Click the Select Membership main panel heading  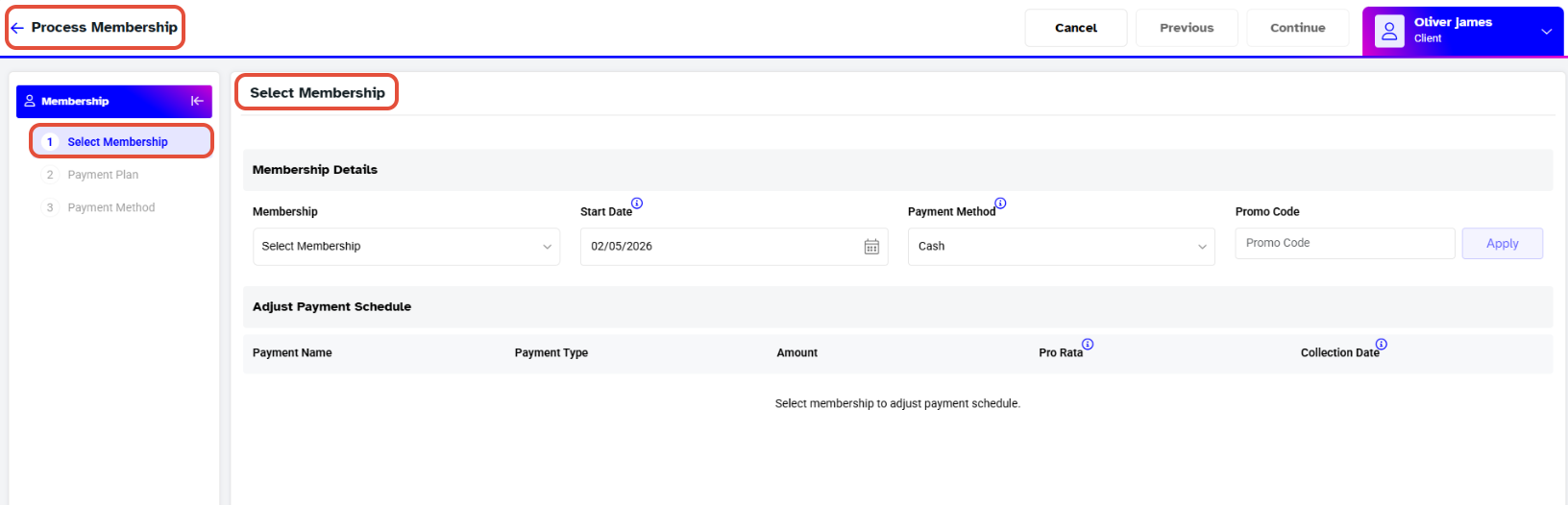317,93
